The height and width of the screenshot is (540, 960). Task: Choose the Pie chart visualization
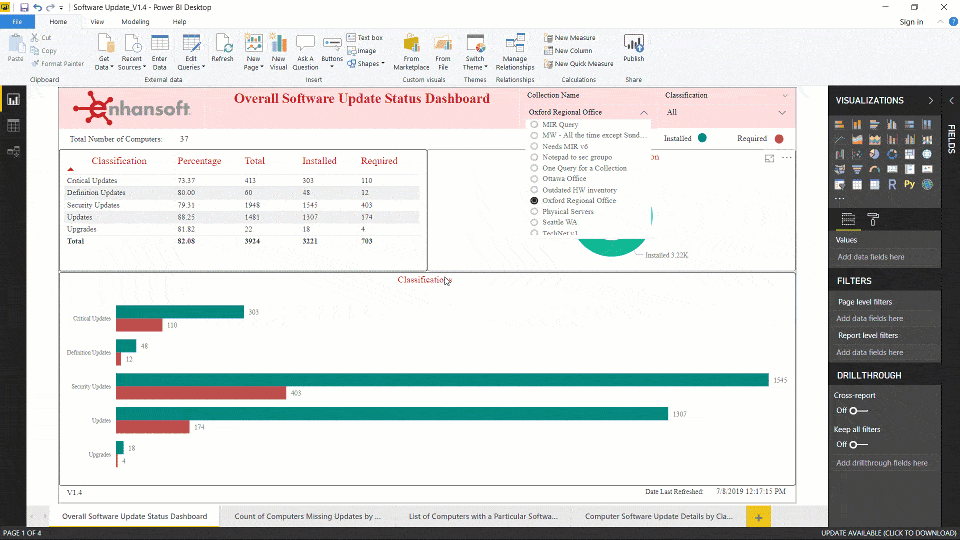874,154
